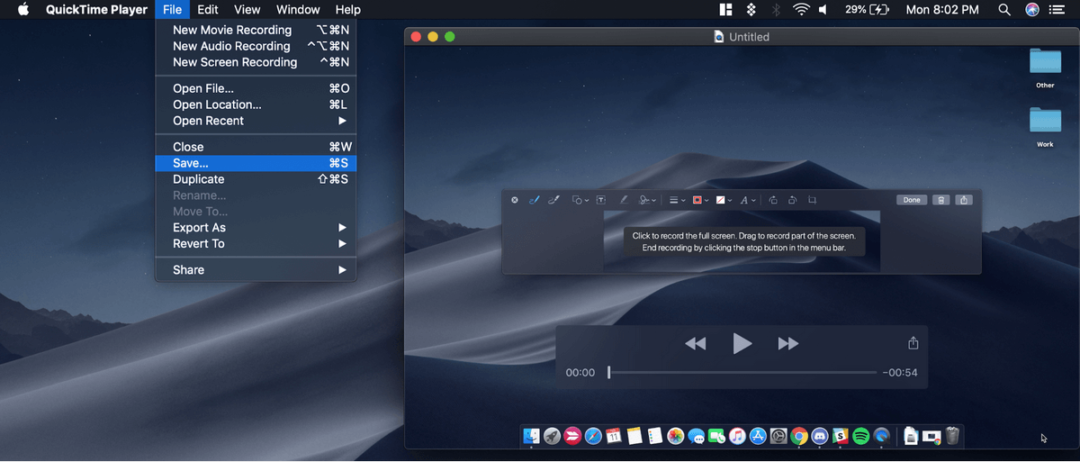Open the View menu

(247, 10)
